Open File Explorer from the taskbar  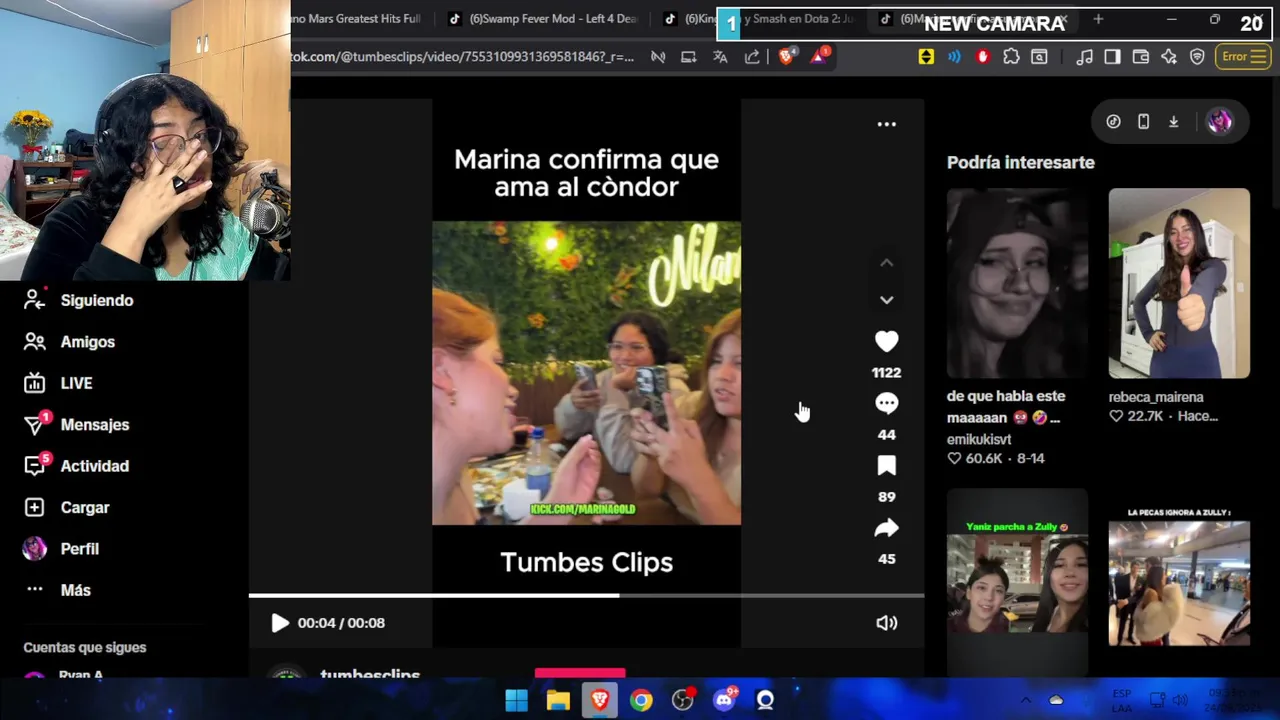(558, 700)
